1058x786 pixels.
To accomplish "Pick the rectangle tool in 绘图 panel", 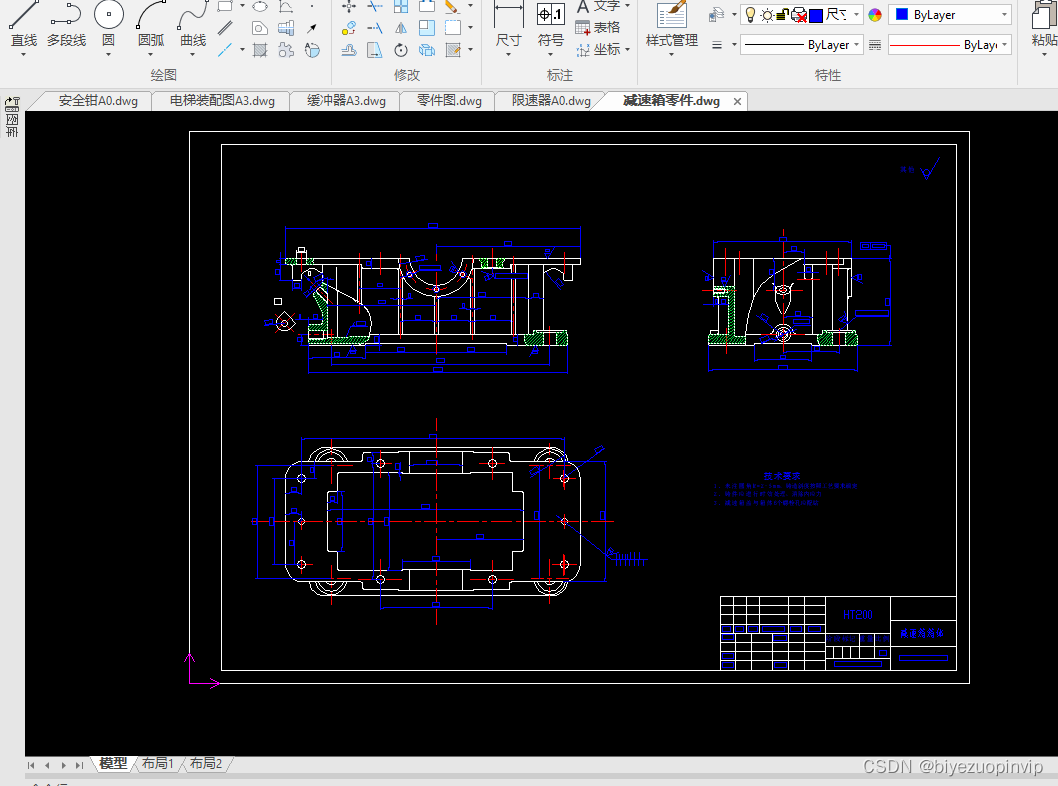I will pos(225,7).
